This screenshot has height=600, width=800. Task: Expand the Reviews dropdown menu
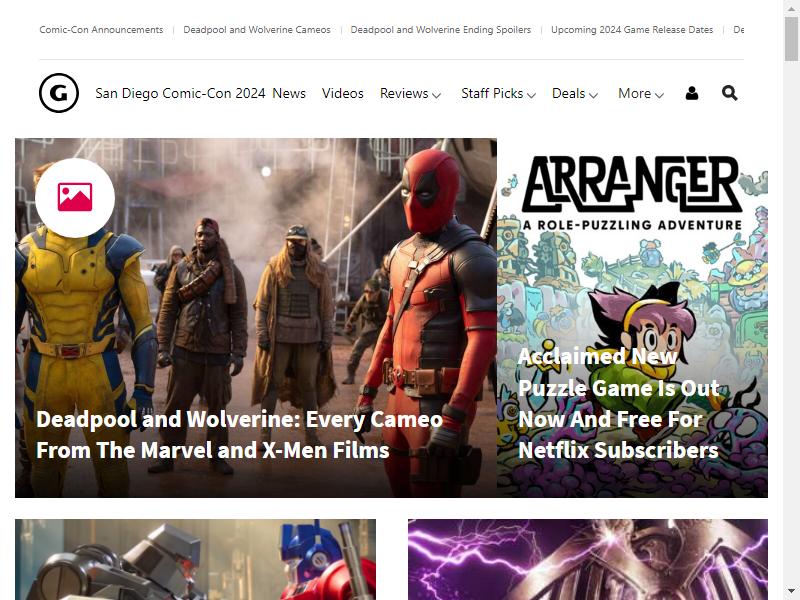[410, 93]
